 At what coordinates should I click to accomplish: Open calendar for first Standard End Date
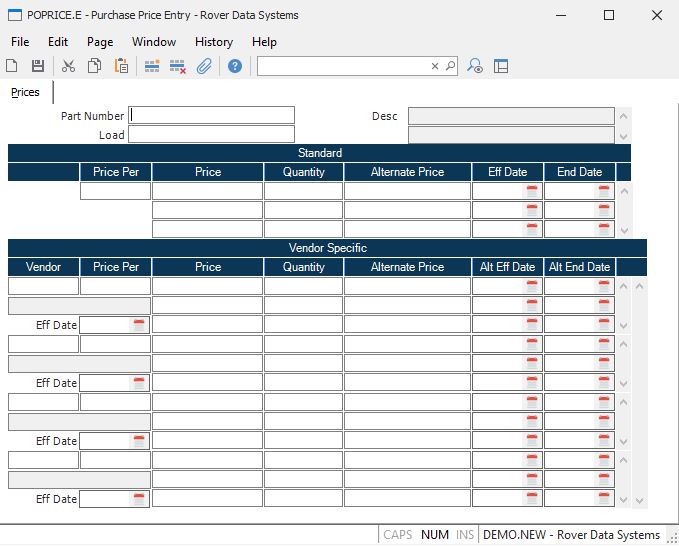604,191
